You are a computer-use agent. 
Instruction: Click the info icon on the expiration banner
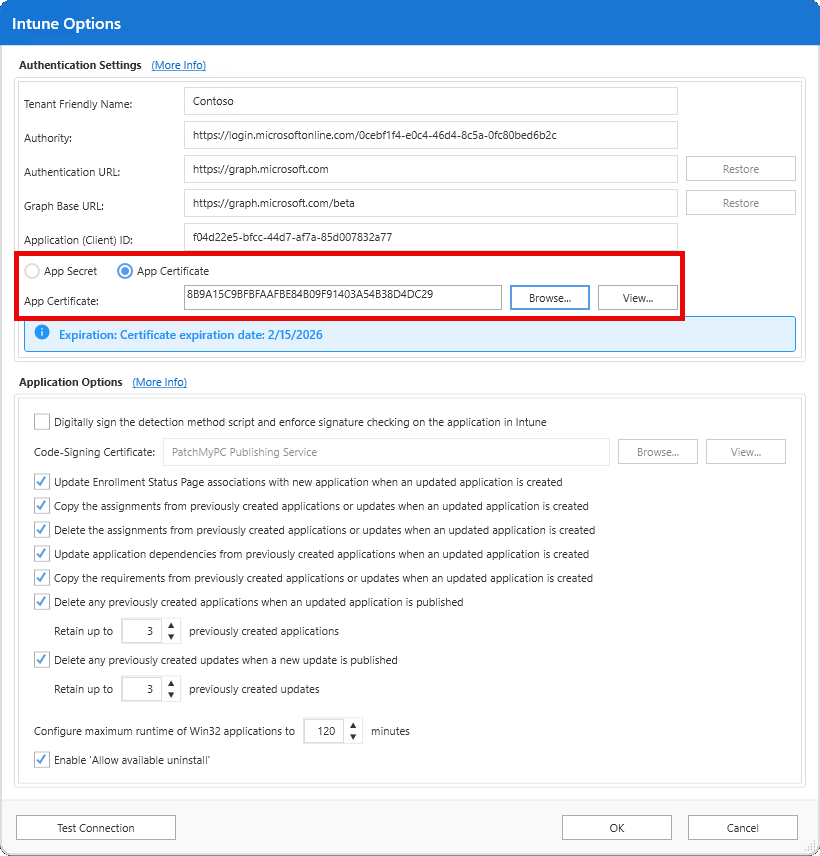pos(41,334)
